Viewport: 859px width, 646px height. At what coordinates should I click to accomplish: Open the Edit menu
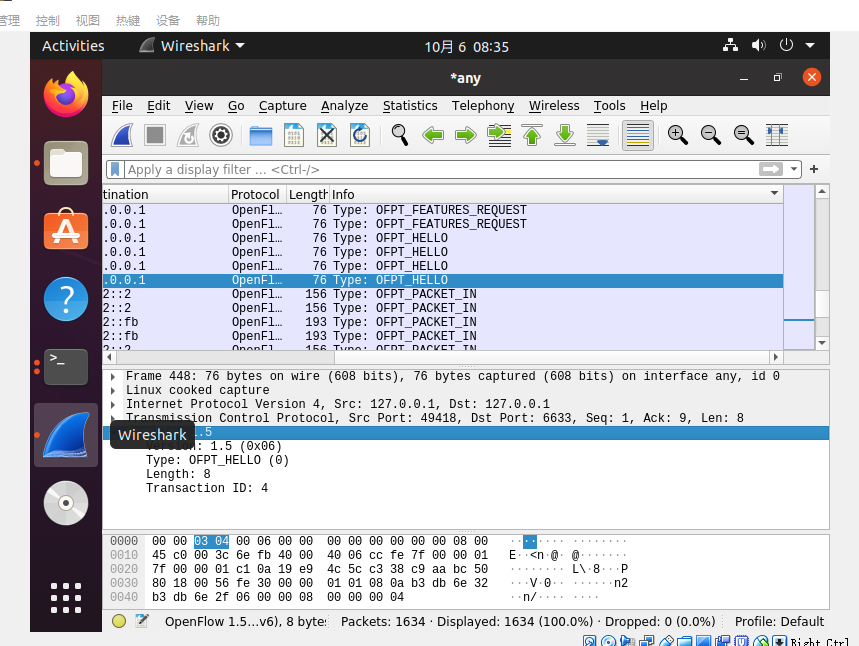(158, 106)
